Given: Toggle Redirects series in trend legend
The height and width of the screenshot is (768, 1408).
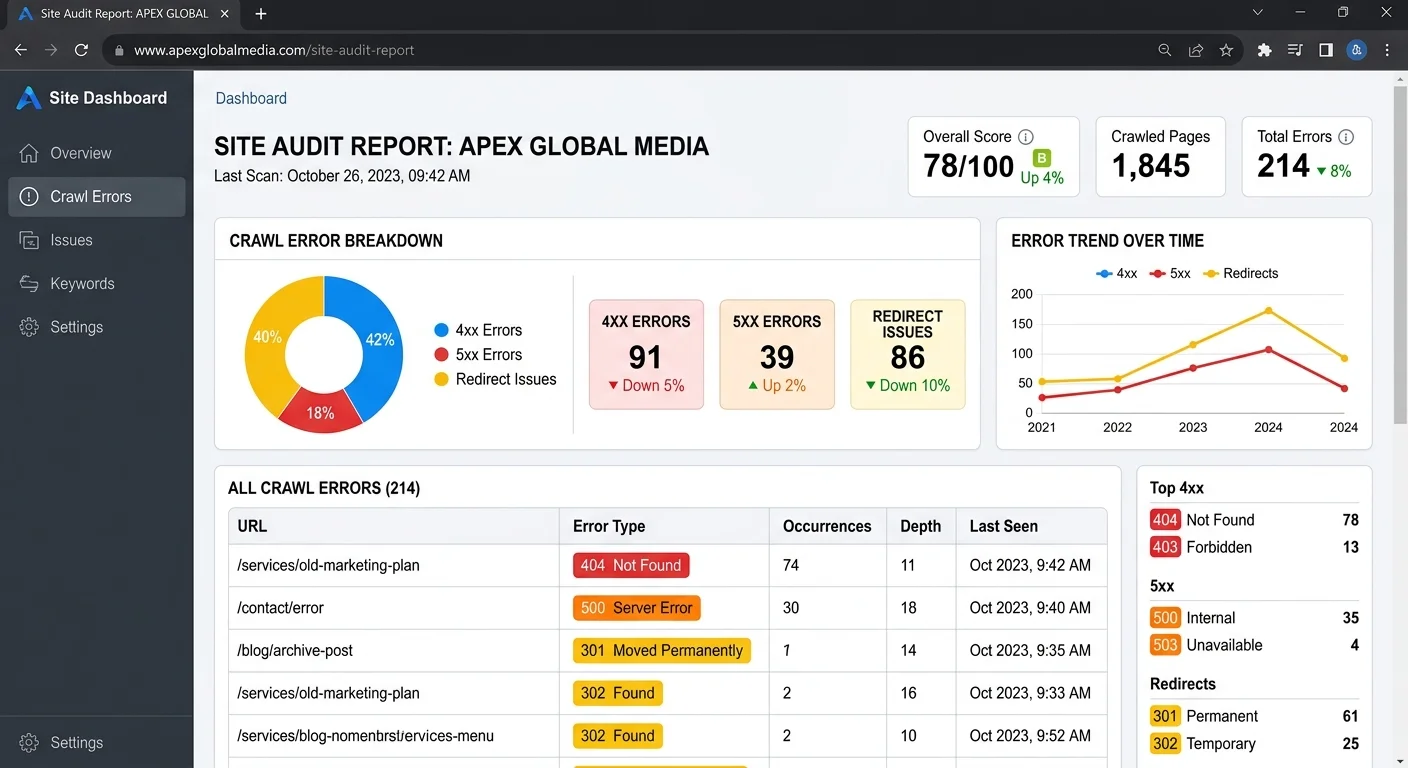Looking at the screenshot, I should tap(1240, 273).
